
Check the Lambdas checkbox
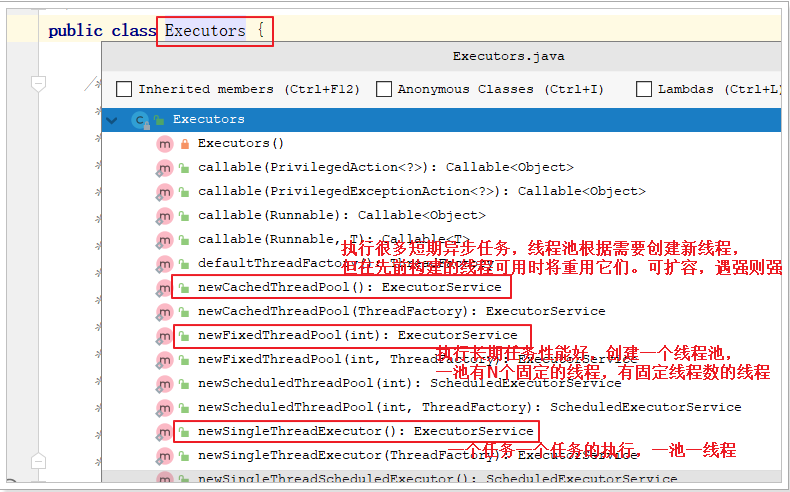[x=644, y=89]
